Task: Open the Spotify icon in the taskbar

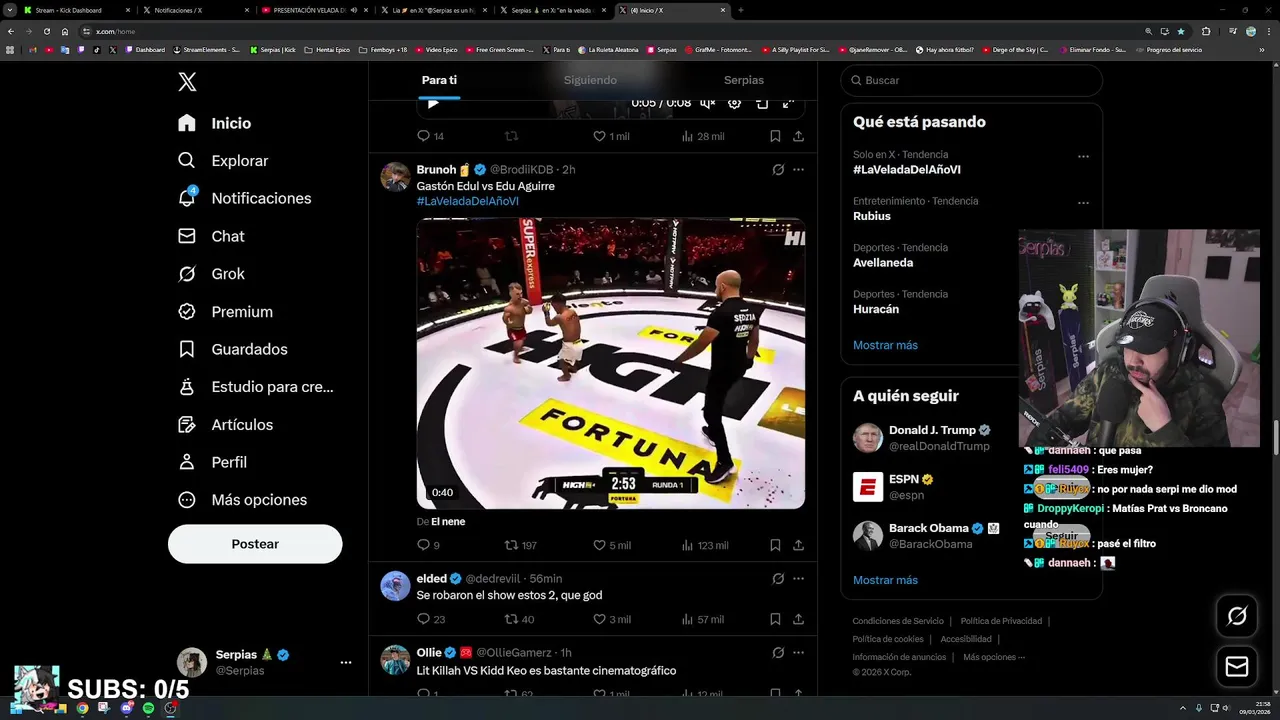Action: click(x=148, y=708)
